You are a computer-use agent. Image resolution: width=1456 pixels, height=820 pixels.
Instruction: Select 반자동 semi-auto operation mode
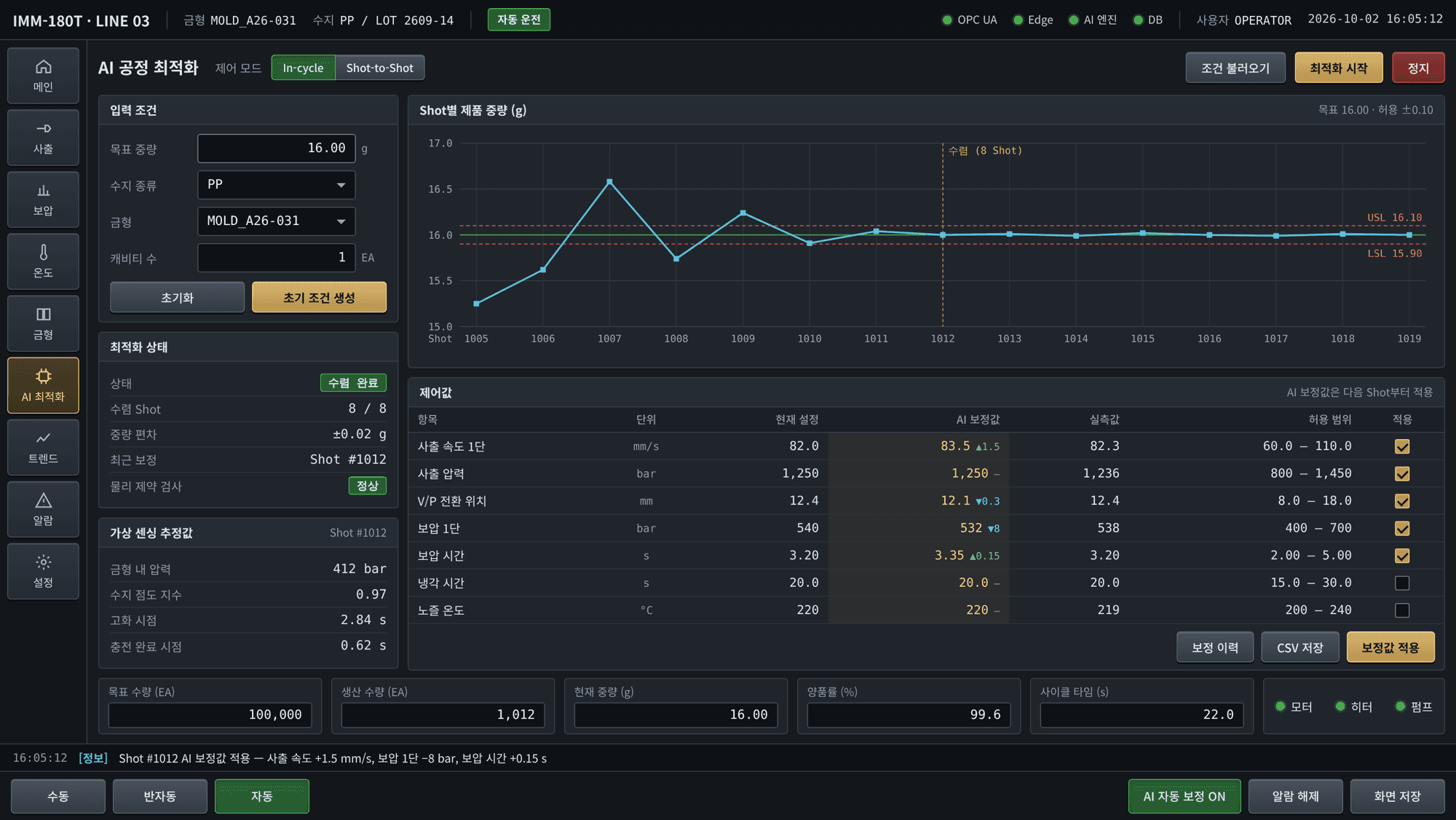point(160,796)
